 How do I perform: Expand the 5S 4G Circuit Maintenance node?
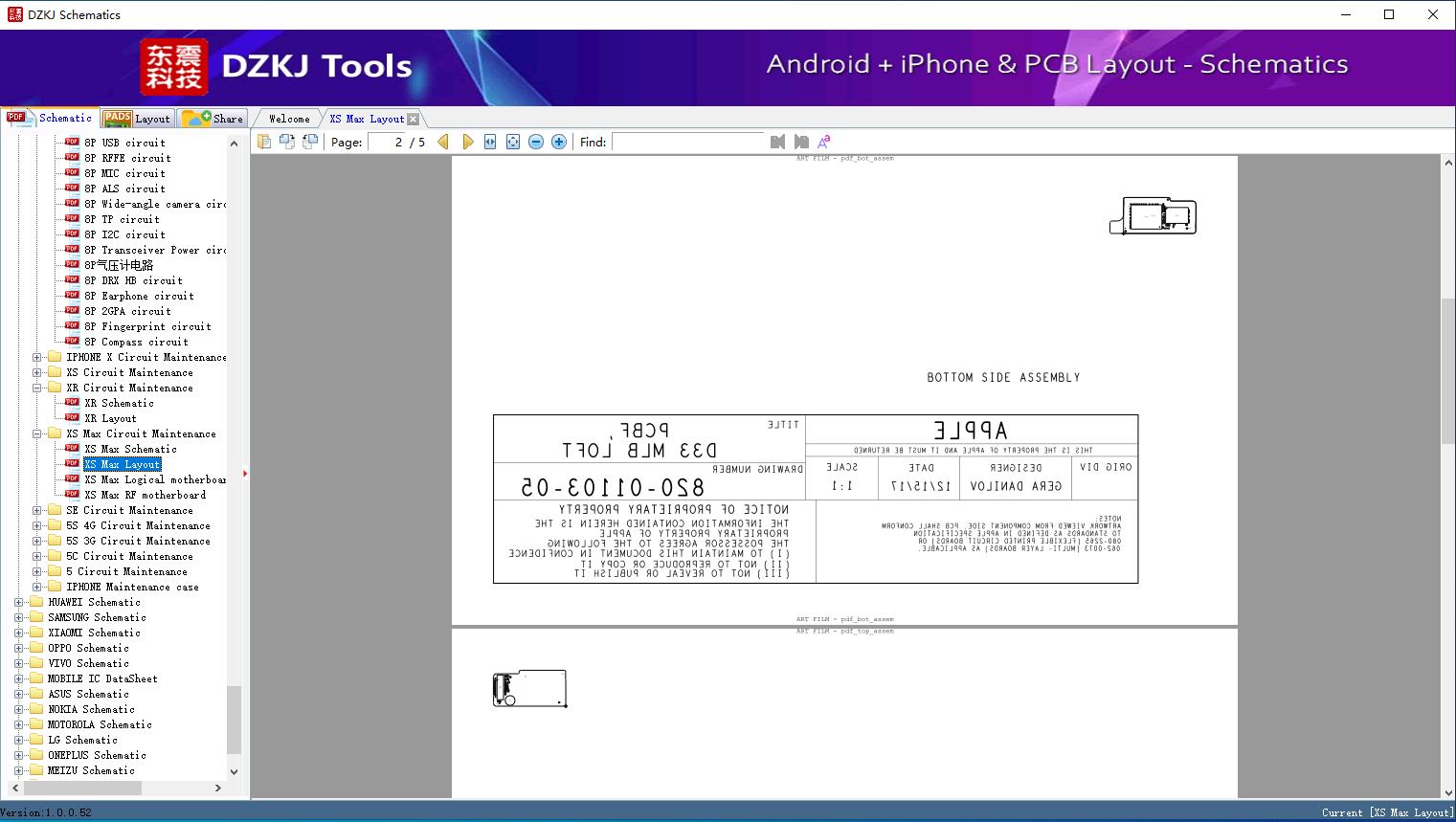[x=36, y=525]
